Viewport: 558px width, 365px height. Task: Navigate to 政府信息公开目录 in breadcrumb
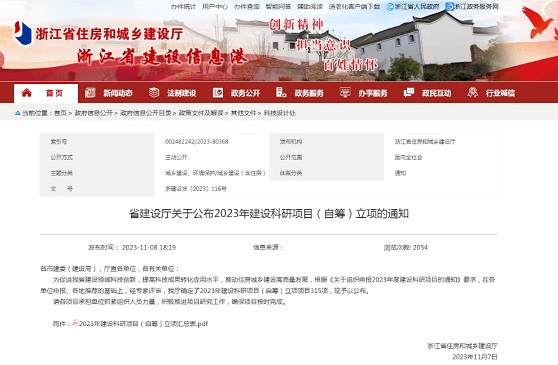click(x=146, y=113)
